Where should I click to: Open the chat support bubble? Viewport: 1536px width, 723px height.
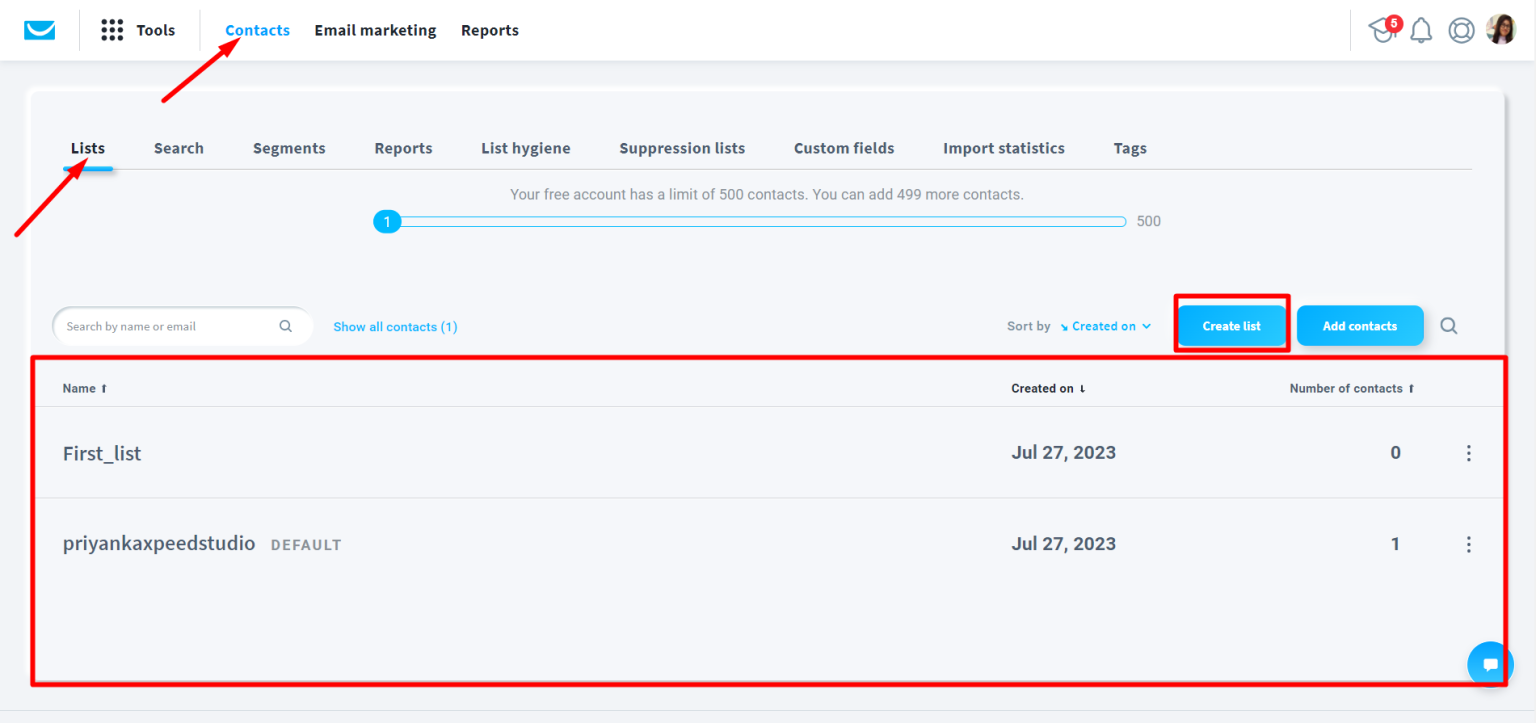[x=1489, y=663]
